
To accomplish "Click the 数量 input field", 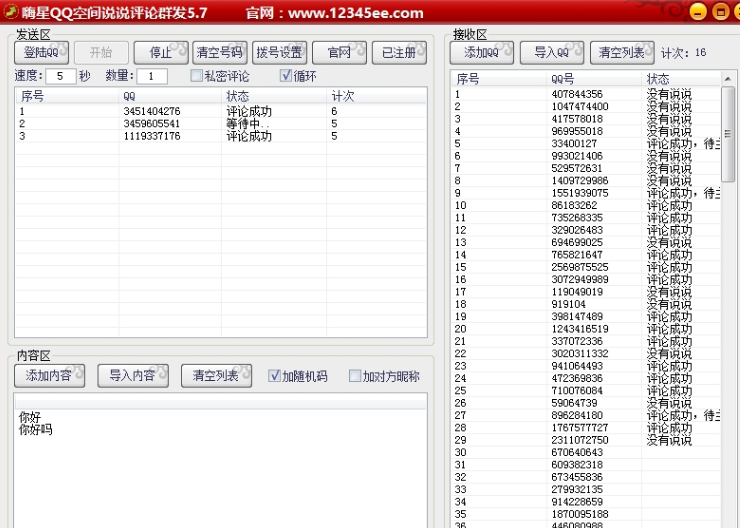I will [x=152, y=76].
